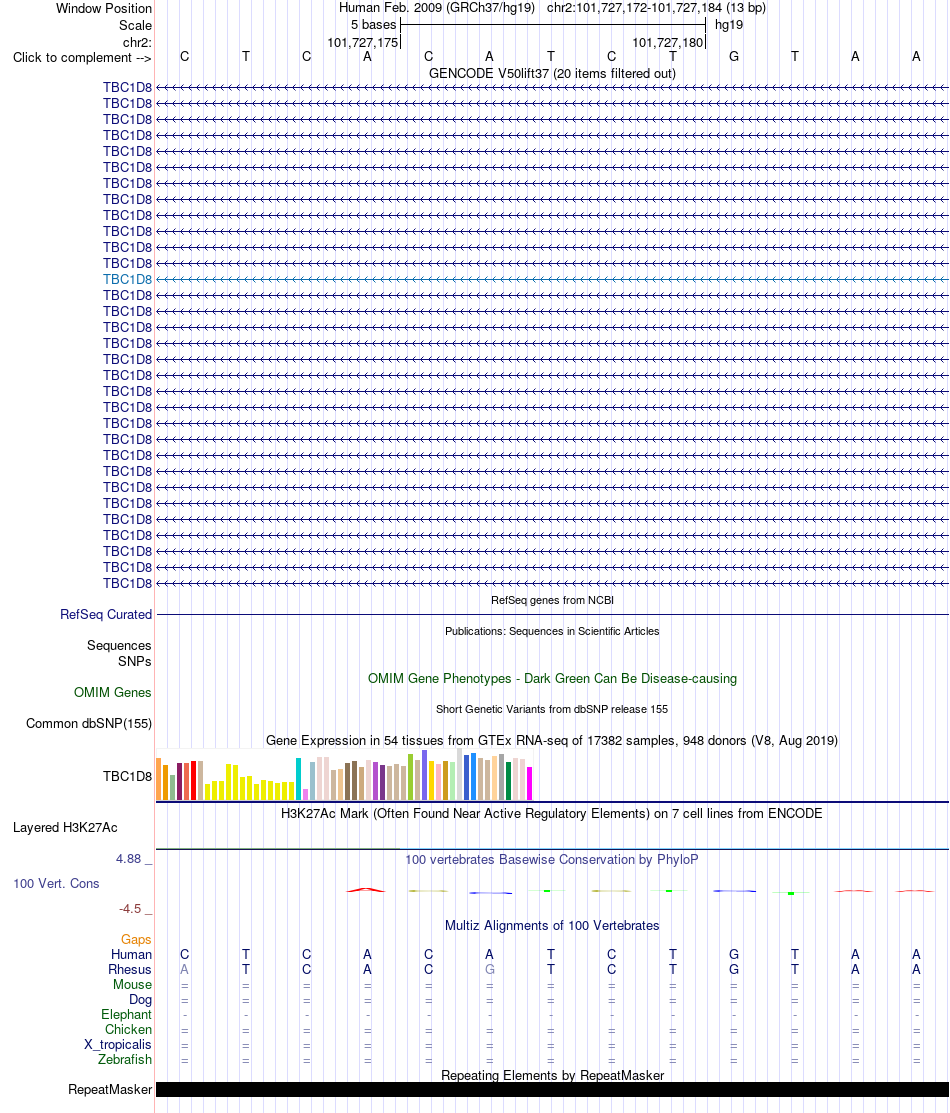Open '100 vertebrates Basewise Conservation by PhyloP' title
950x1113 pixels.
point(552,860)
